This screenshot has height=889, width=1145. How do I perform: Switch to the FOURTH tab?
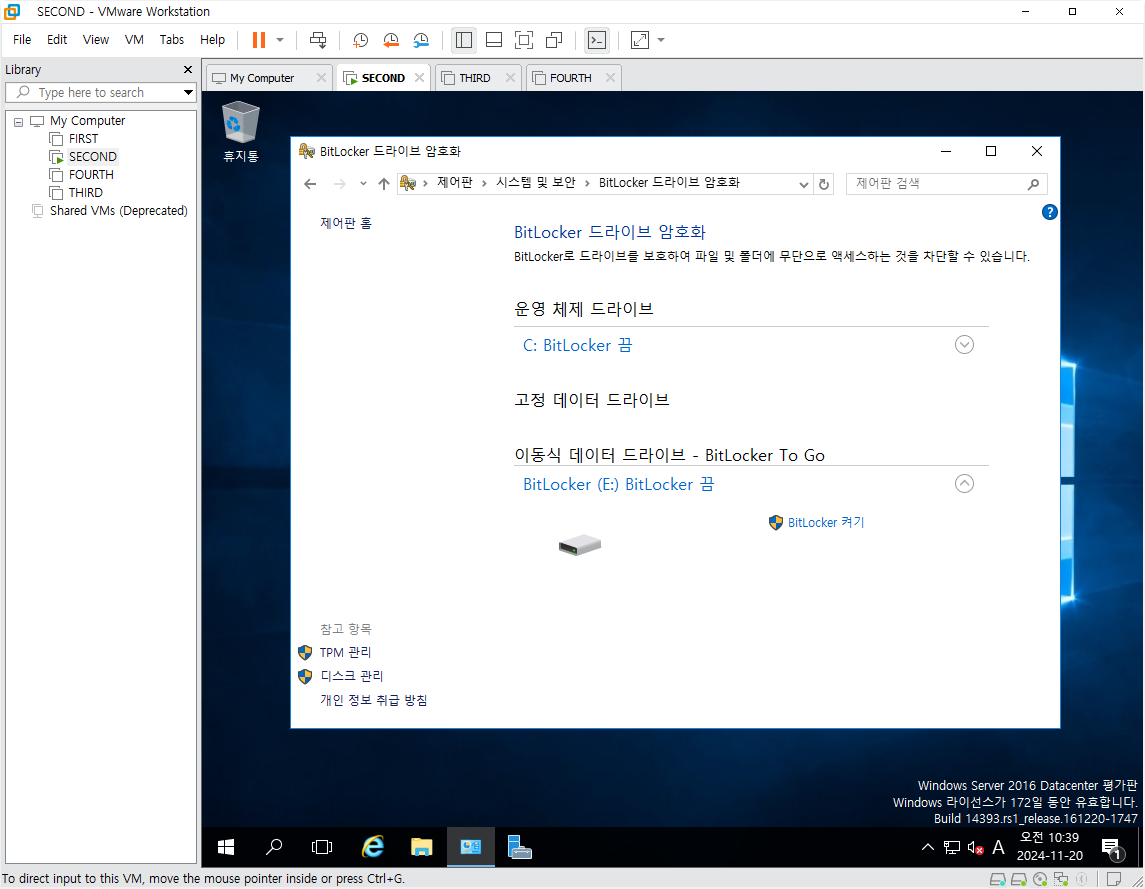(570, 78)
